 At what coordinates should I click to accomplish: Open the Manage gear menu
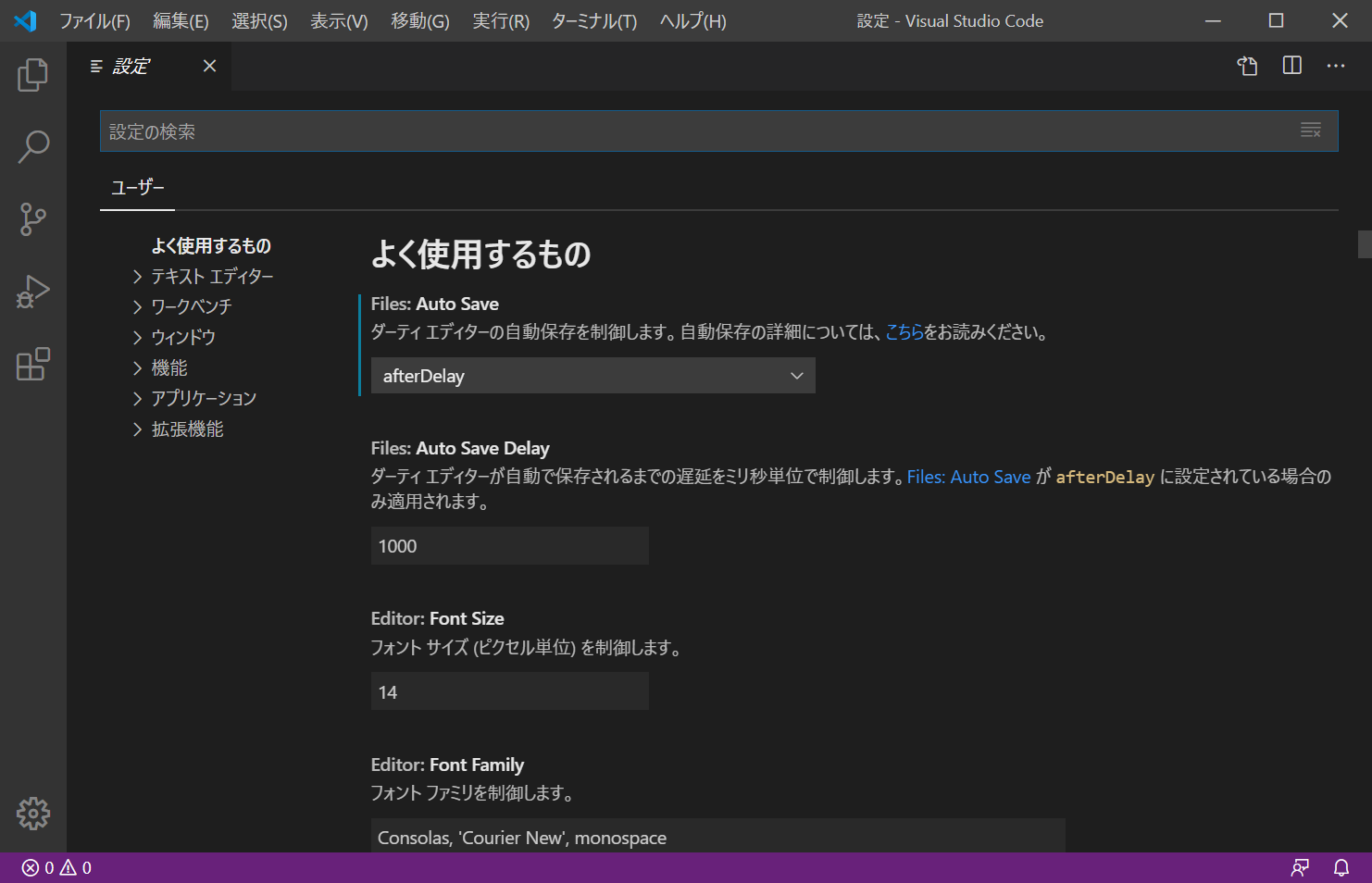pos(33,814)
